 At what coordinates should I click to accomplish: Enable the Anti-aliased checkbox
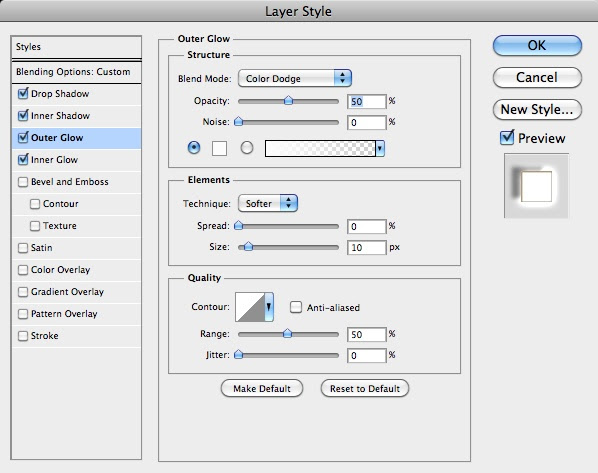(x=296, y=307)
